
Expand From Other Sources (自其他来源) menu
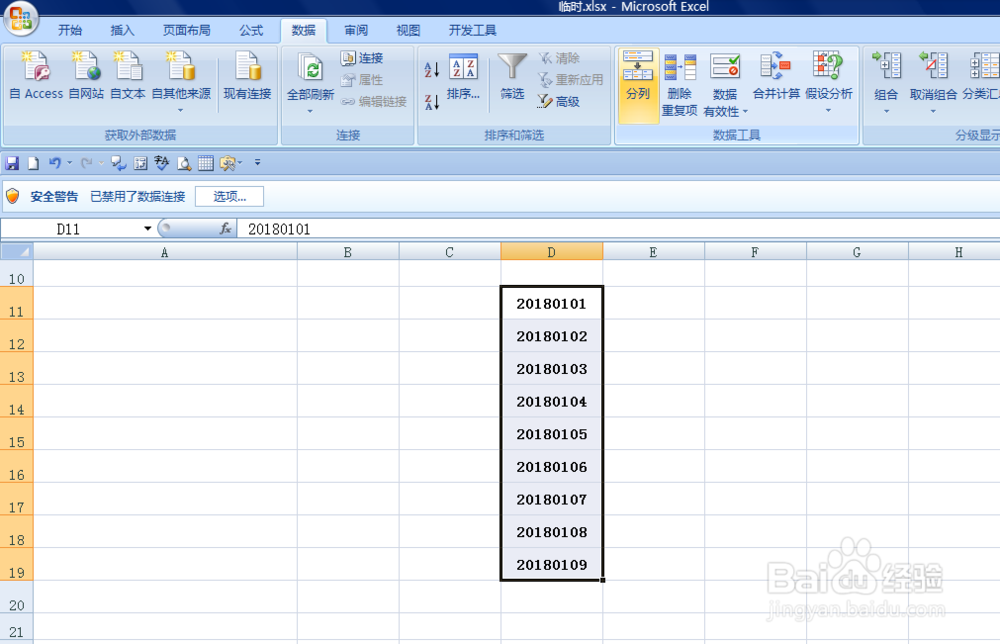(x=180, y=110)
